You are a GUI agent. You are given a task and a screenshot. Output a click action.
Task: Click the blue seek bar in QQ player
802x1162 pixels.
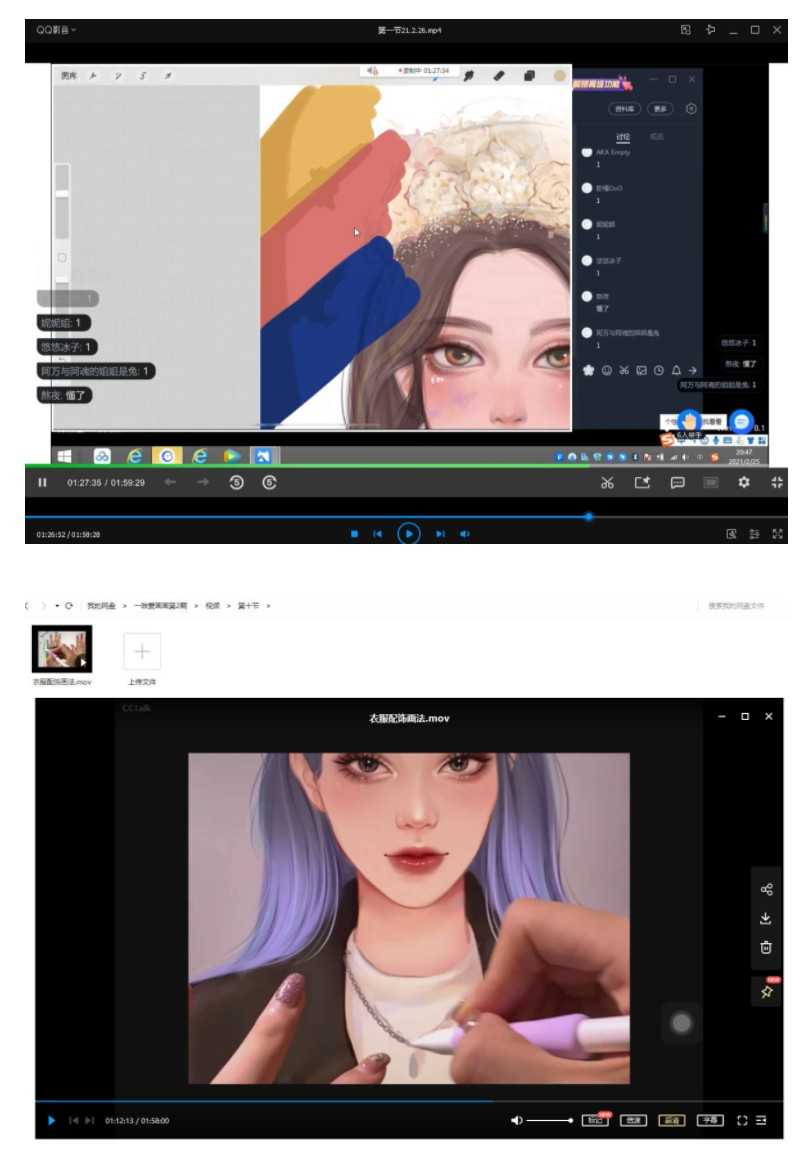(300, 517)
